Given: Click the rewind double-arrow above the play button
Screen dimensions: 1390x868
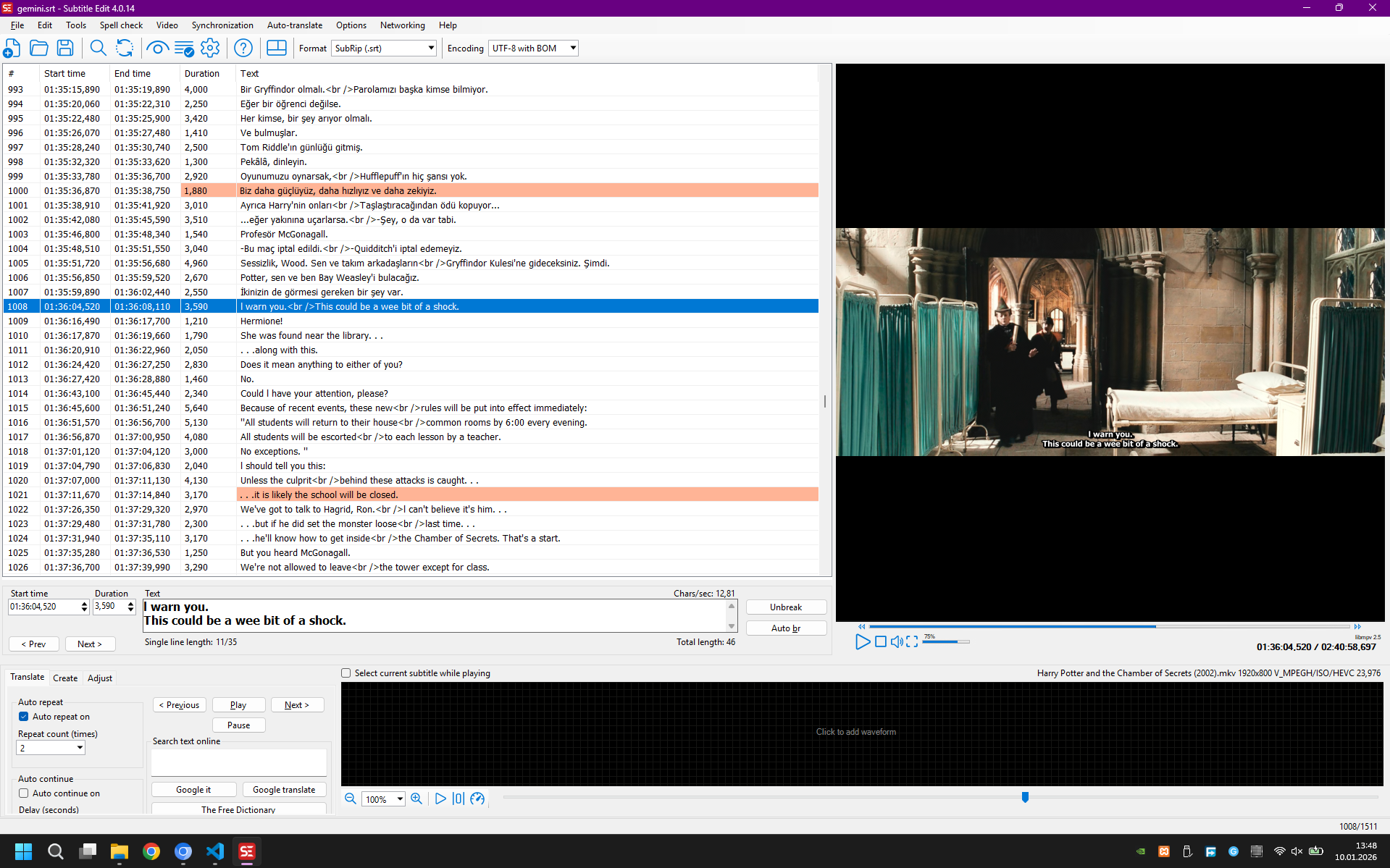Looking at the screenshot, I should coord(861,627).
